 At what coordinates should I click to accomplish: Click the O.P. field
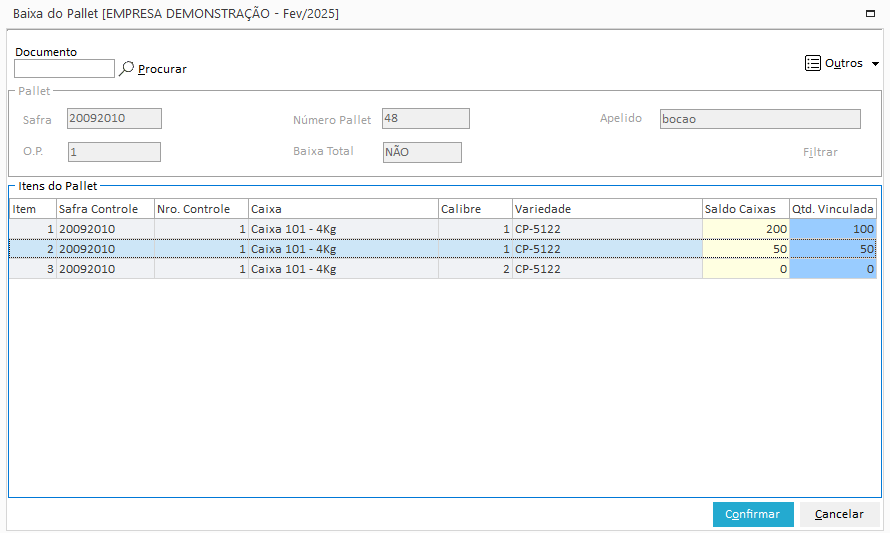click(114, 152)
